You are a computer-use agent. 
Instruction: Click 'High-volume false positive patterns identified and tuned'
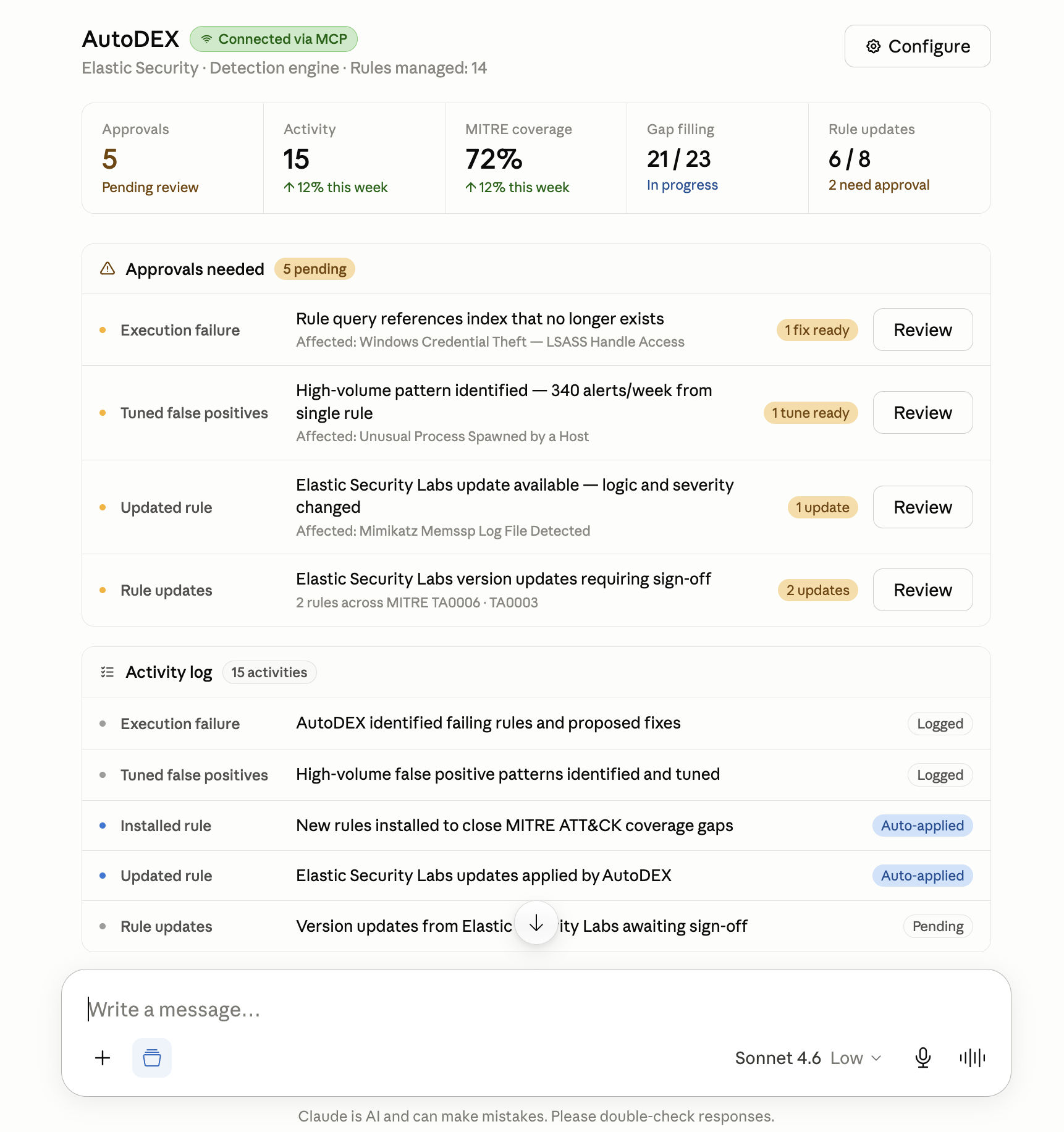pos(508,774)
